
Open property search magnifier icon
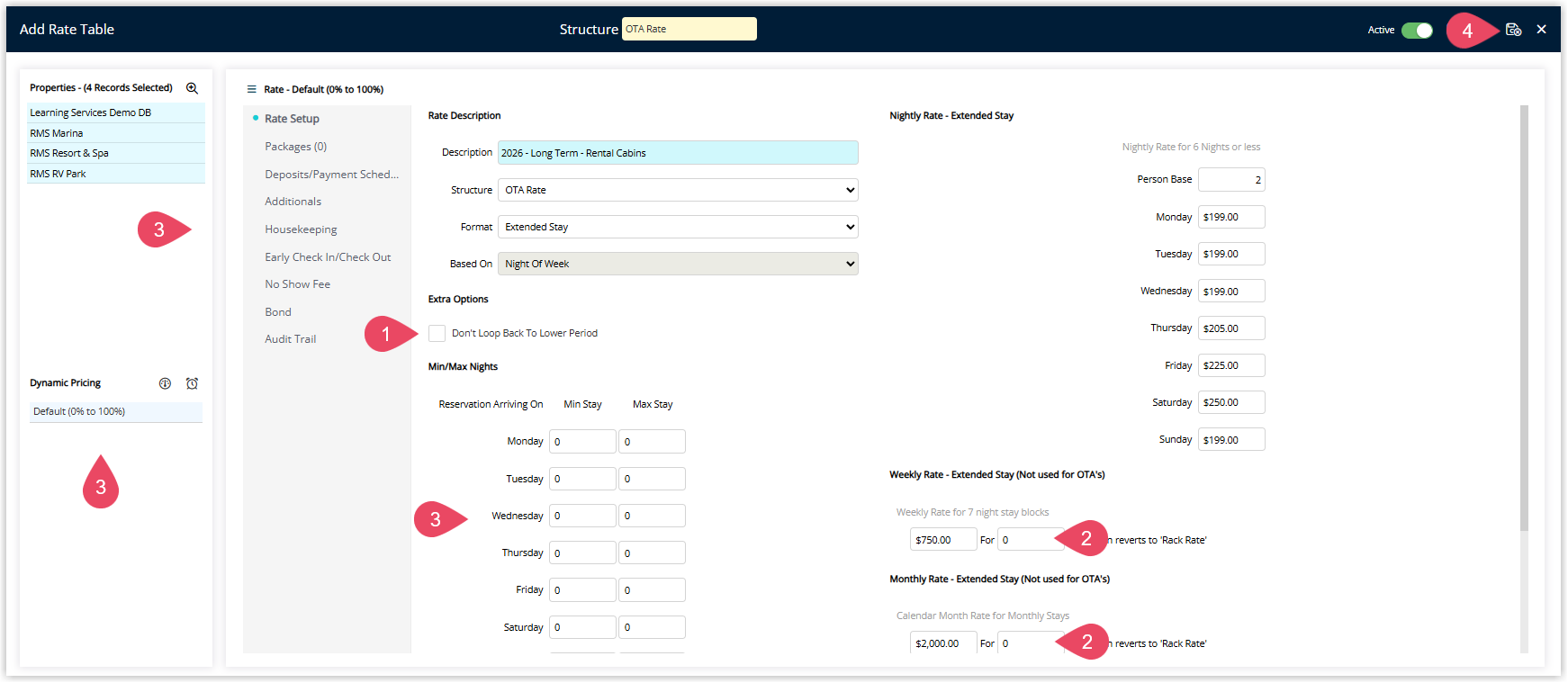tap(192, 88)
